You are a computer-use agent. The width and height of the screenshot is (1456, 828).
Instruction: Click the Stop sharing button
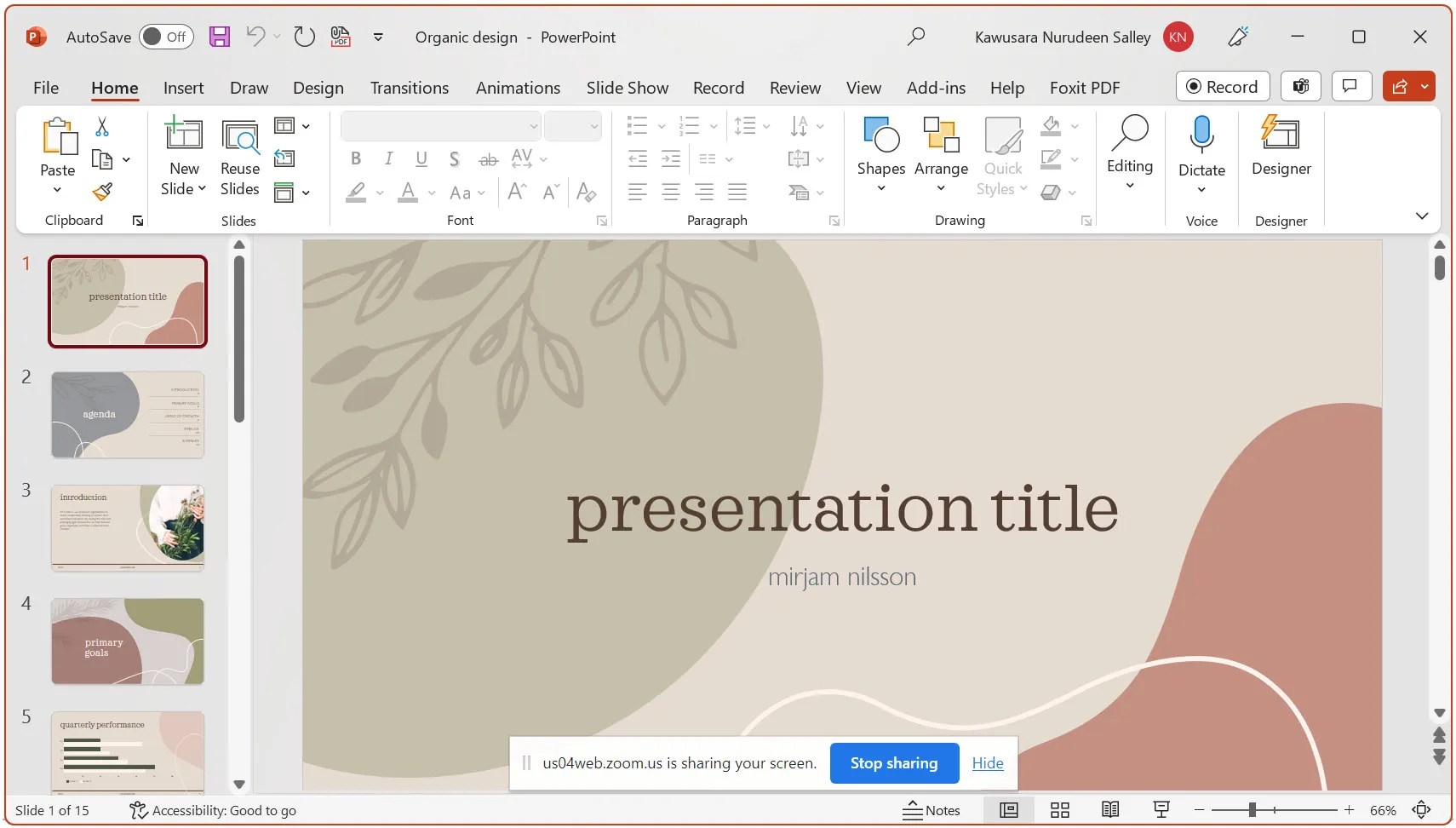point(894,762)
